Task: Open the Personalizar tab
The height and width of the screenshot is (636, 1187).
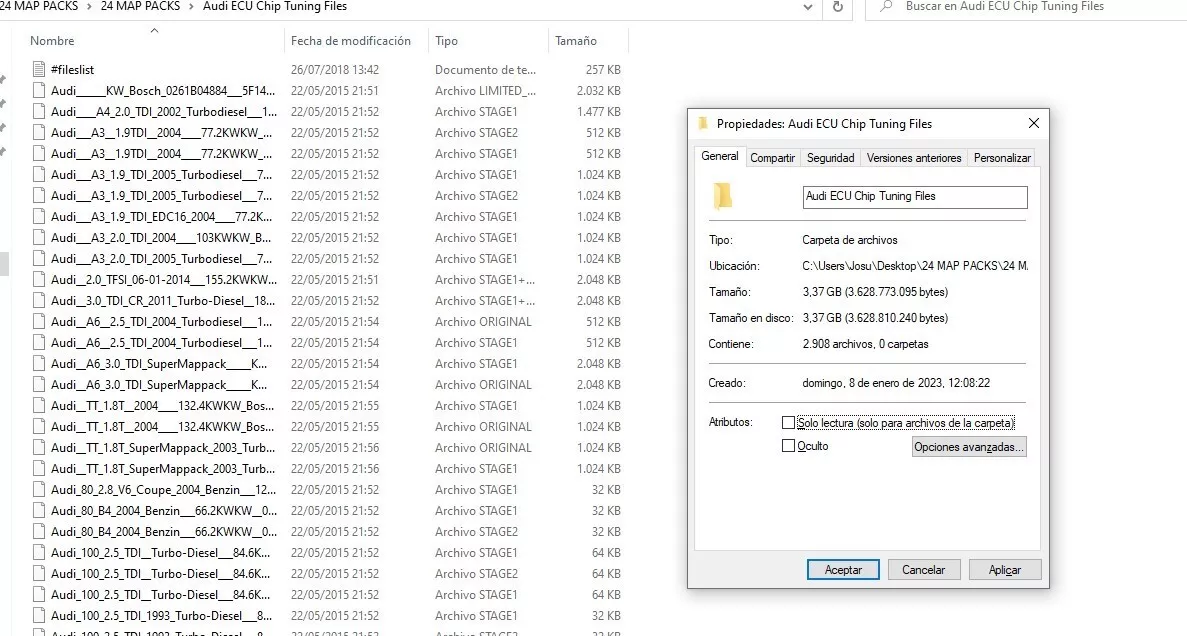Action: (x=1002, y=157)
